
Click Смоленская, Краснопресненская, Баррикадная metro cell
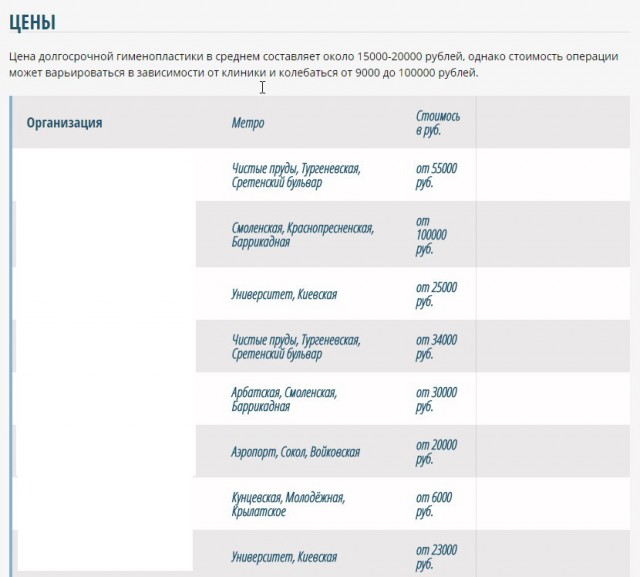click(x=303, y=235)
